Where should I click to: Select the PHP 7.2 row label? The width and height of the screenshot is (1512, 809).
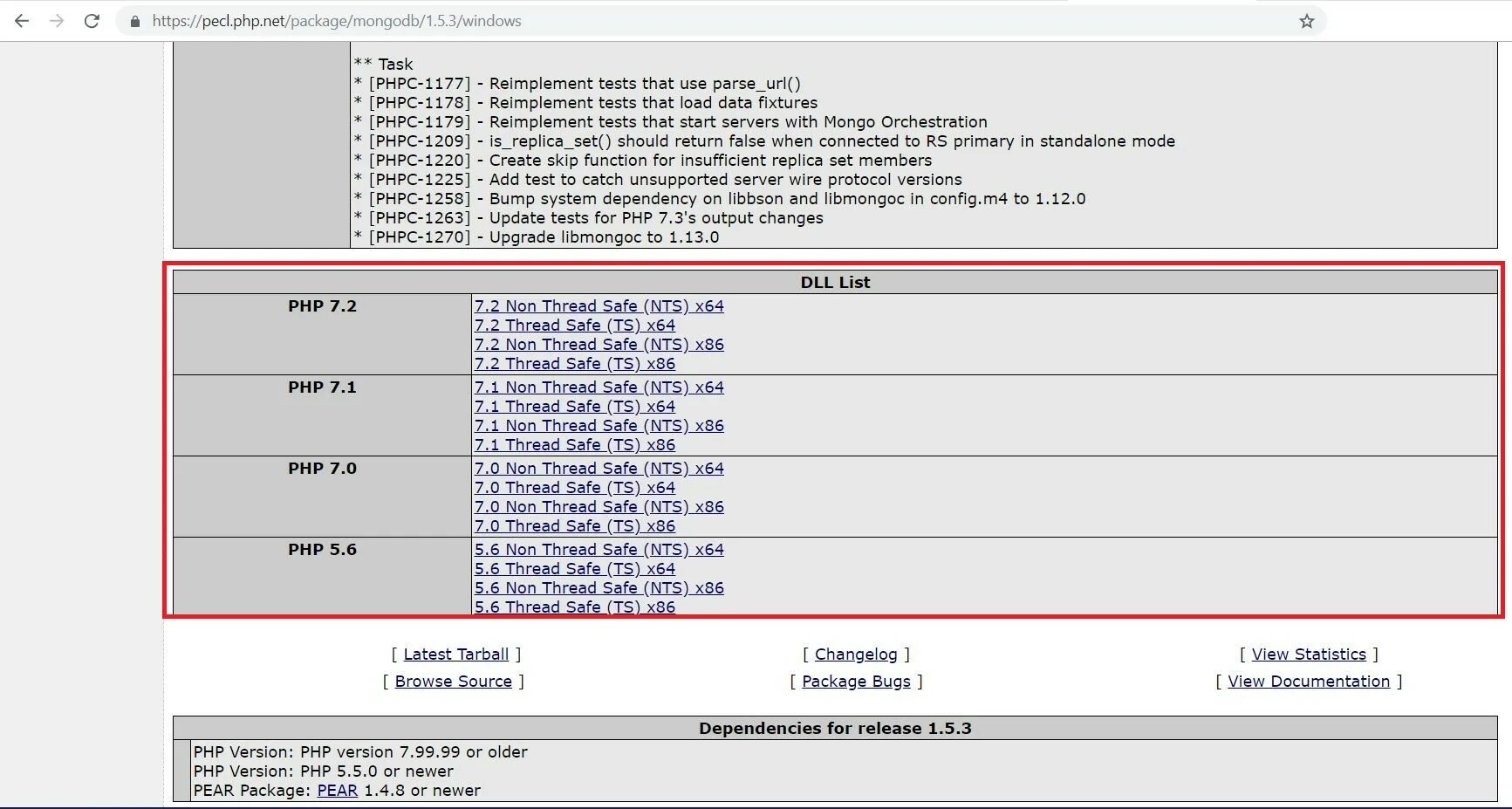[x=323, y=306]
